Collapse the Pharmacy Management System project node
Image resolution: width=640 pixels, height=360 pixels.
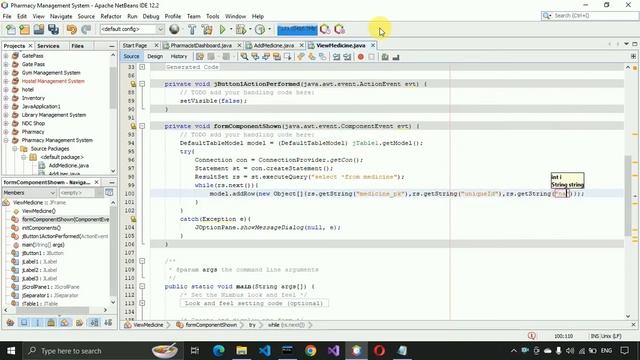tap(6, 140)
